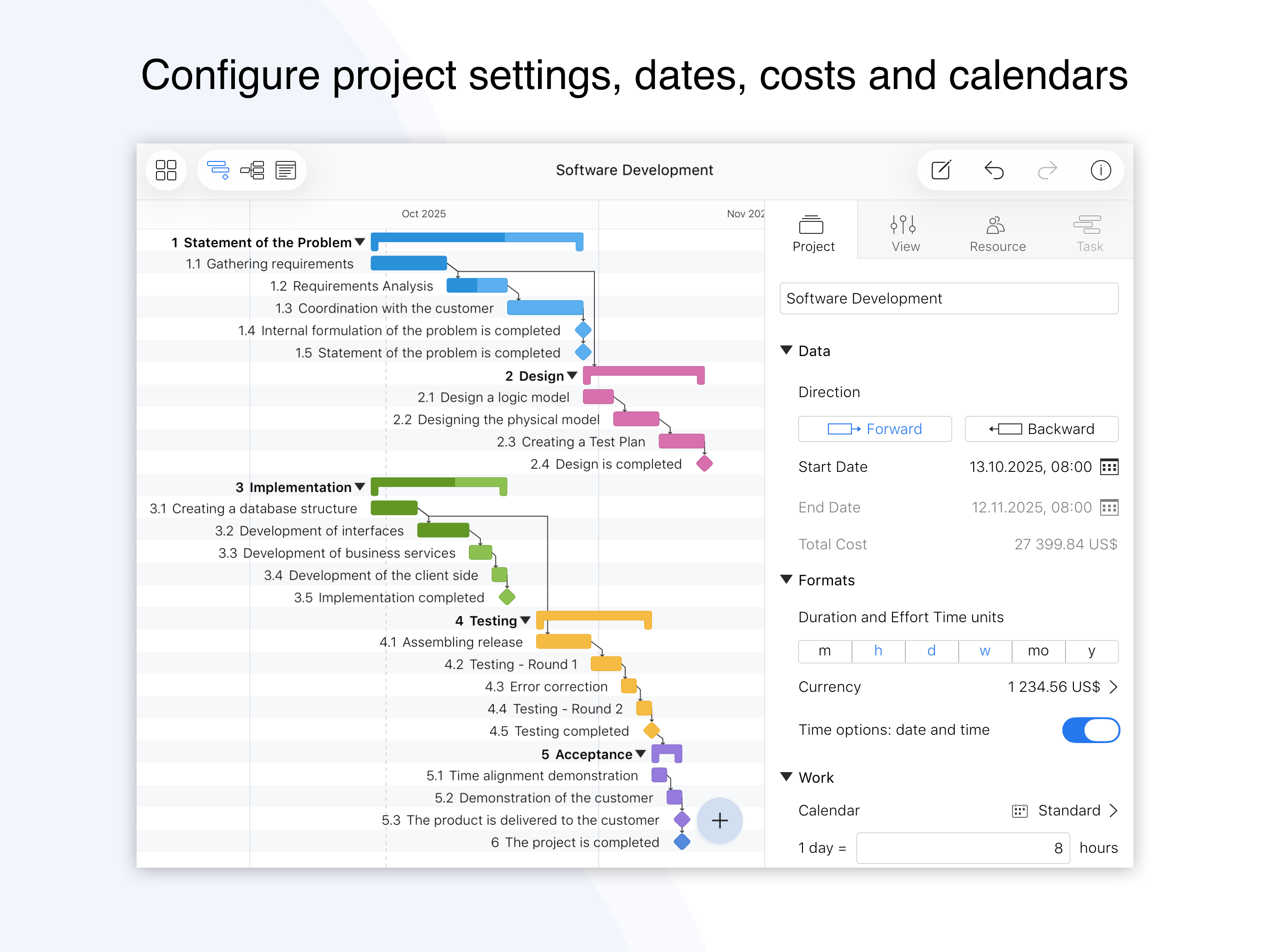Click the Standard calendar icon
This screenshot has width=1270, height=952.
[1019, 810]
